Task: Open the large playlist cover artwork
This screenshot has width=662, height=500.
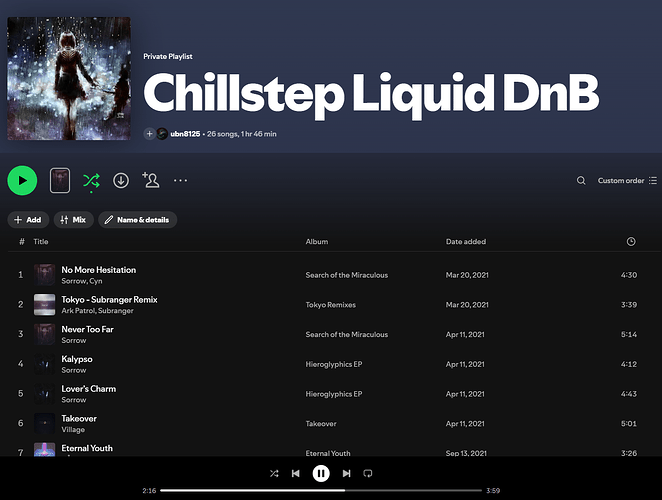Action: [69, 79]
